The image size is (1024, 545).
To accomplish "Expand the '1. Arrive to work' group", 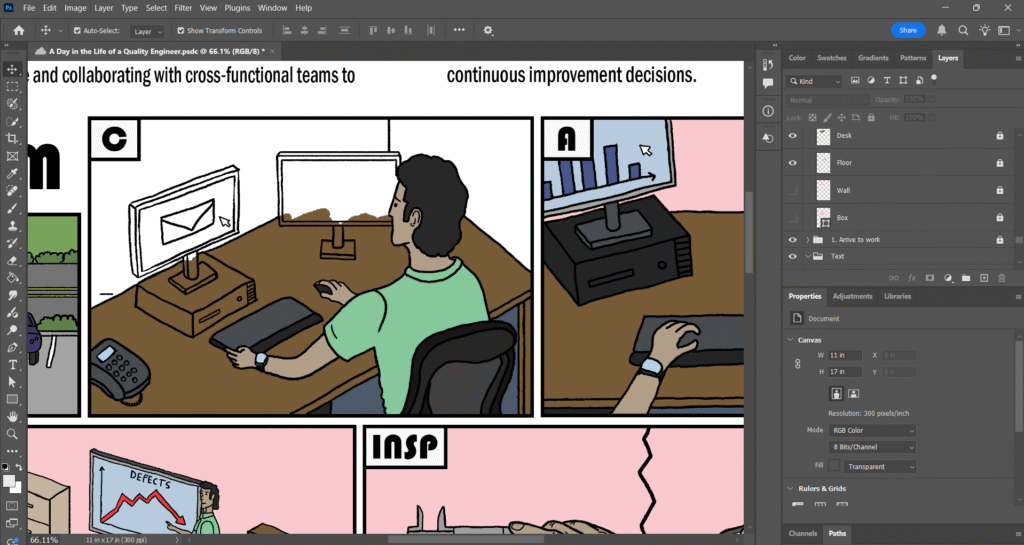I will (x=807, y=240).
